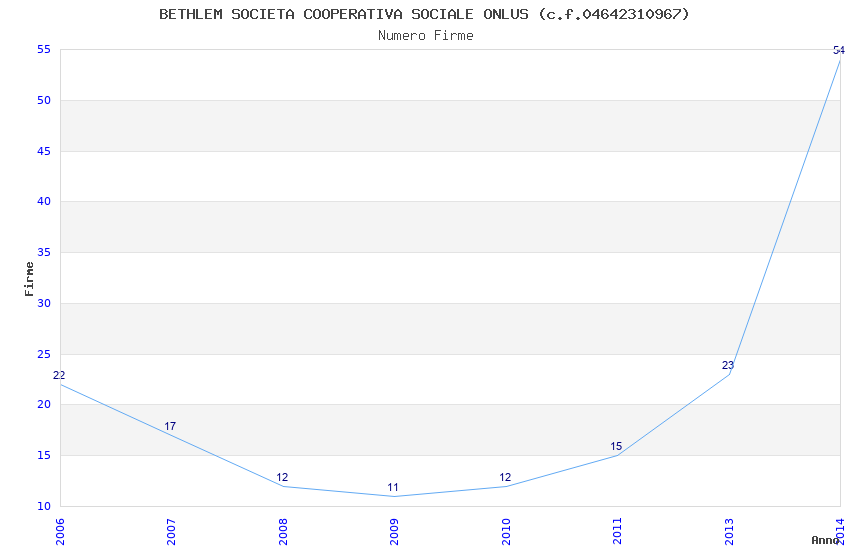Click the data value 12 above 2008
The height and width of the screenshot is (550, 850).
coord(282,477)
